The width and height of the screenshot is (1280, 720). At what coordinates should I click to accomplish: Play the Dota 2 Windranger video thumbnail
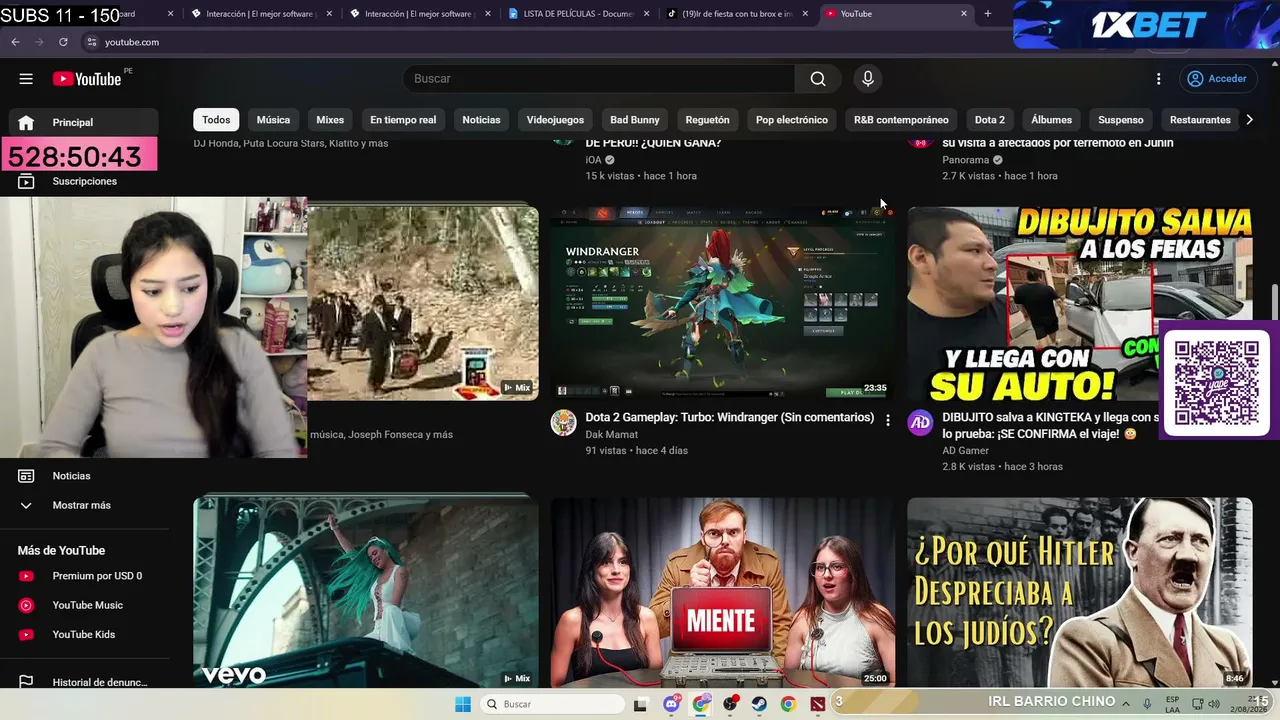(x=723, y=303)
